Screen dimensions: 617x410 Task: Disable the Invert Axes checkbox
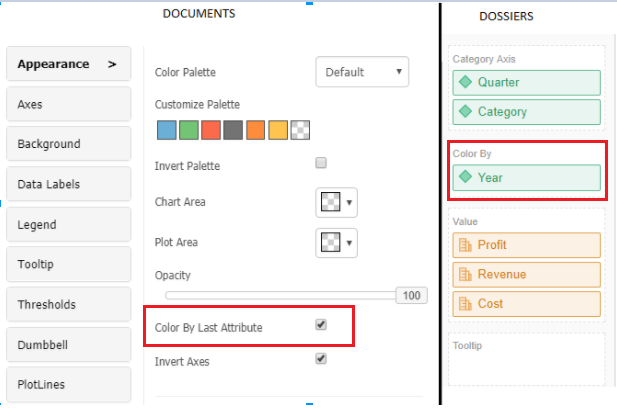[321, 357]
